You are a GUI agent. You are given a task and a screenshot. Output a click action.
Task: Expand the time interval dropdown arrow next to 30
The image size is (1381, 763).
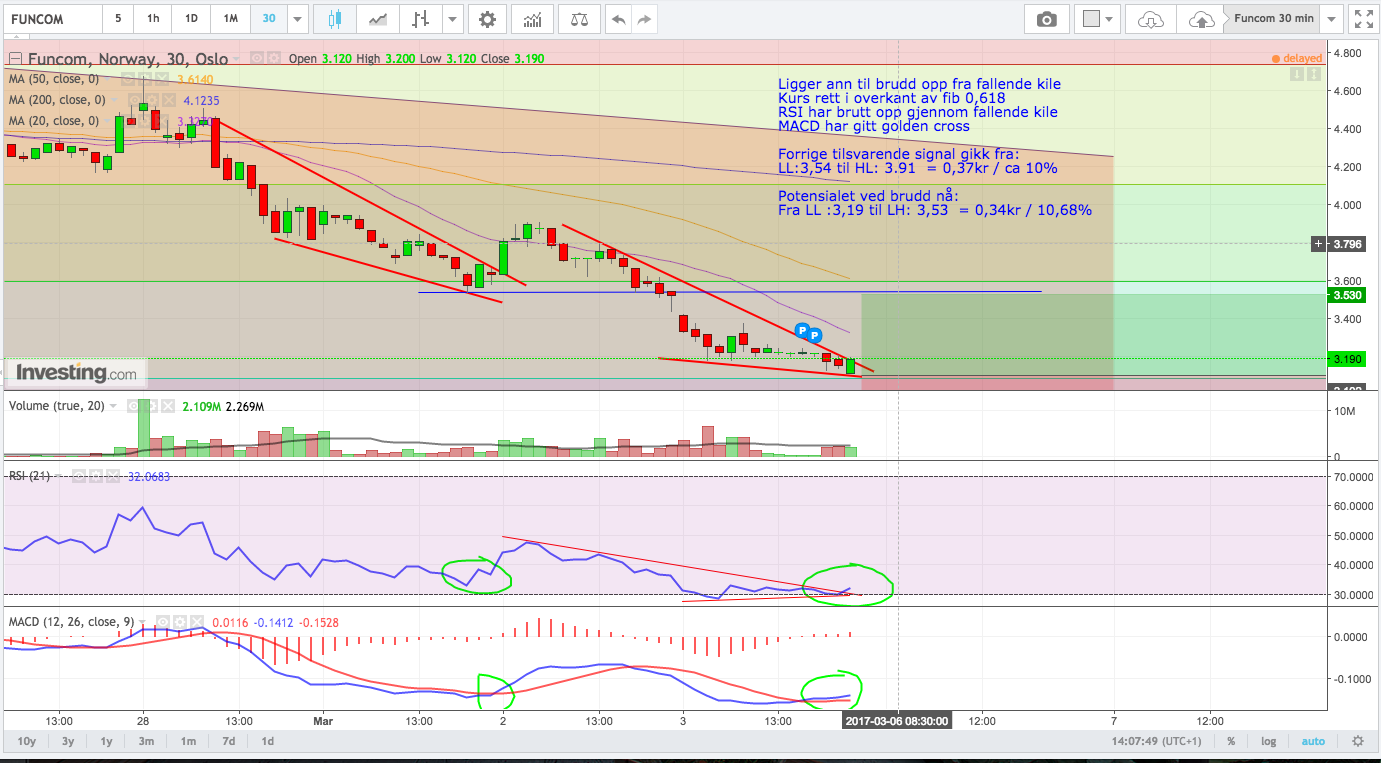click(x=297, y=19)
